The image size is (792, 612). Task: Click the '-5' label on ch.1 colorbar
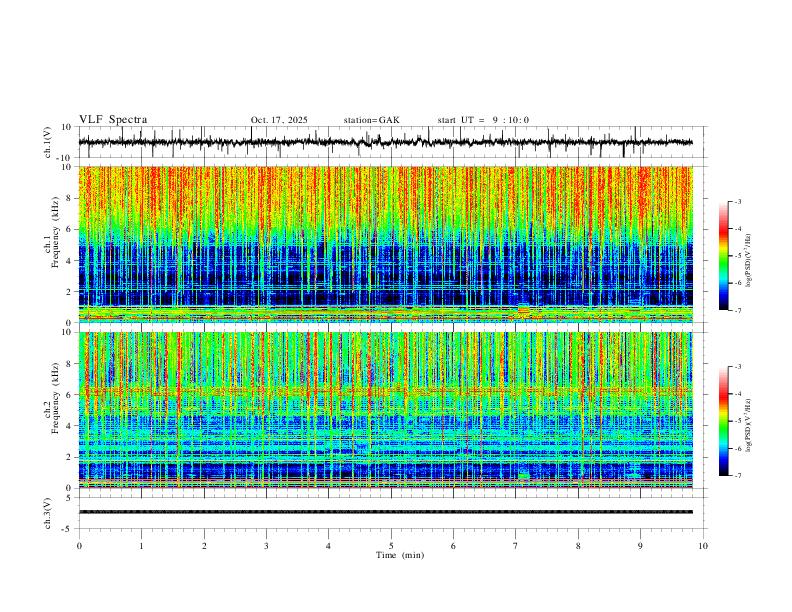[x=738, y=256]
